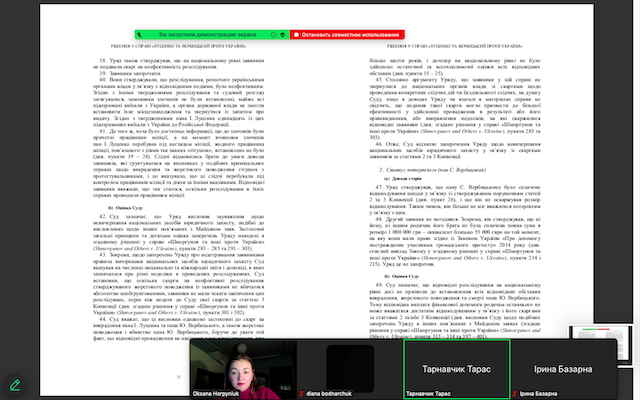Click paragraph 42 in left page
The height and width of the screenshot is (400, 640).
tap(178, 232)
